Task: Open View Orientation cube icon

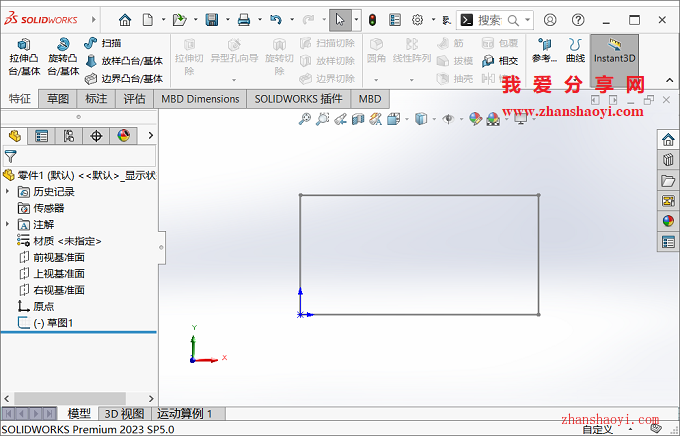Action: click(393, 118)
